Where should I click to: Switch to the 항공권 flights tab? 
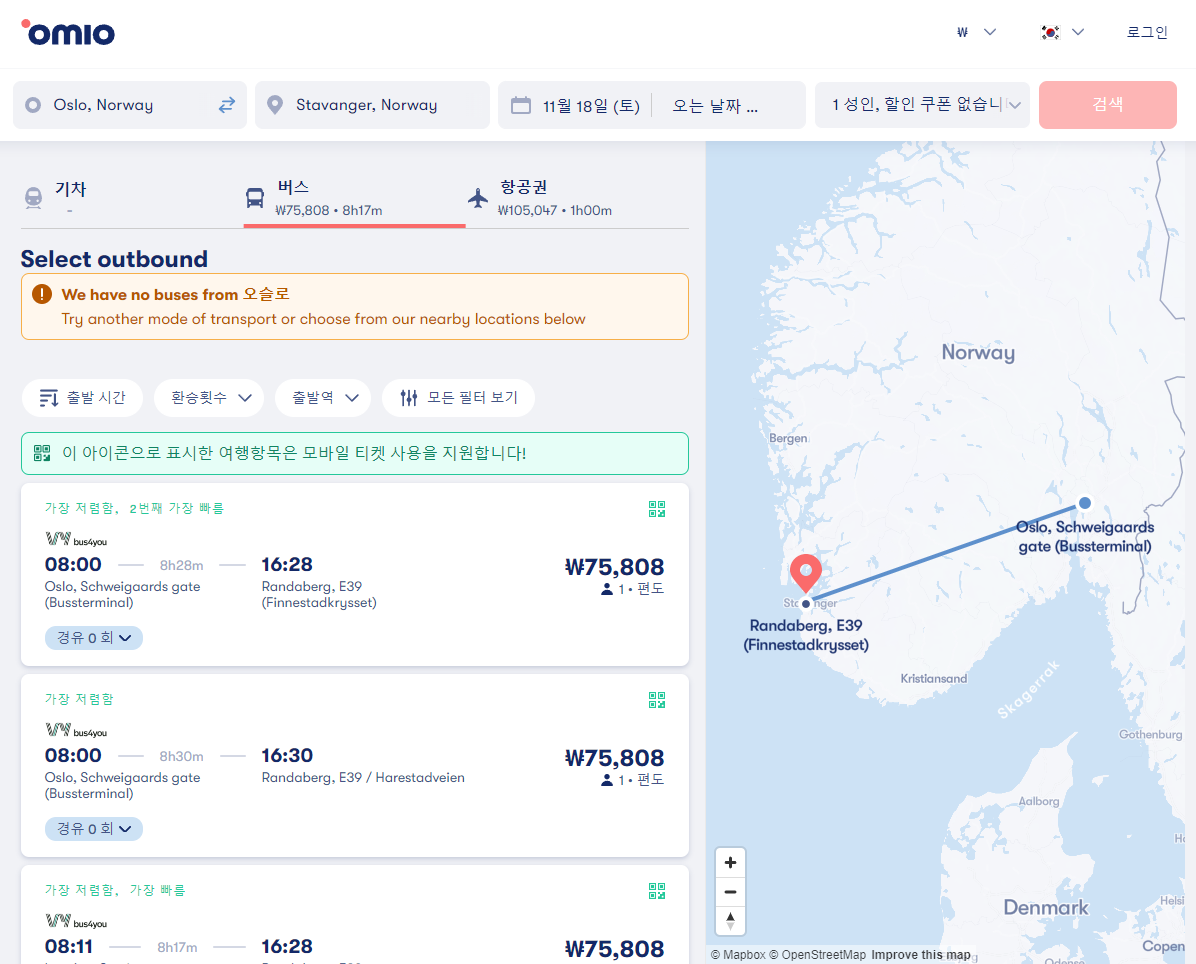(x=577, y=198)
